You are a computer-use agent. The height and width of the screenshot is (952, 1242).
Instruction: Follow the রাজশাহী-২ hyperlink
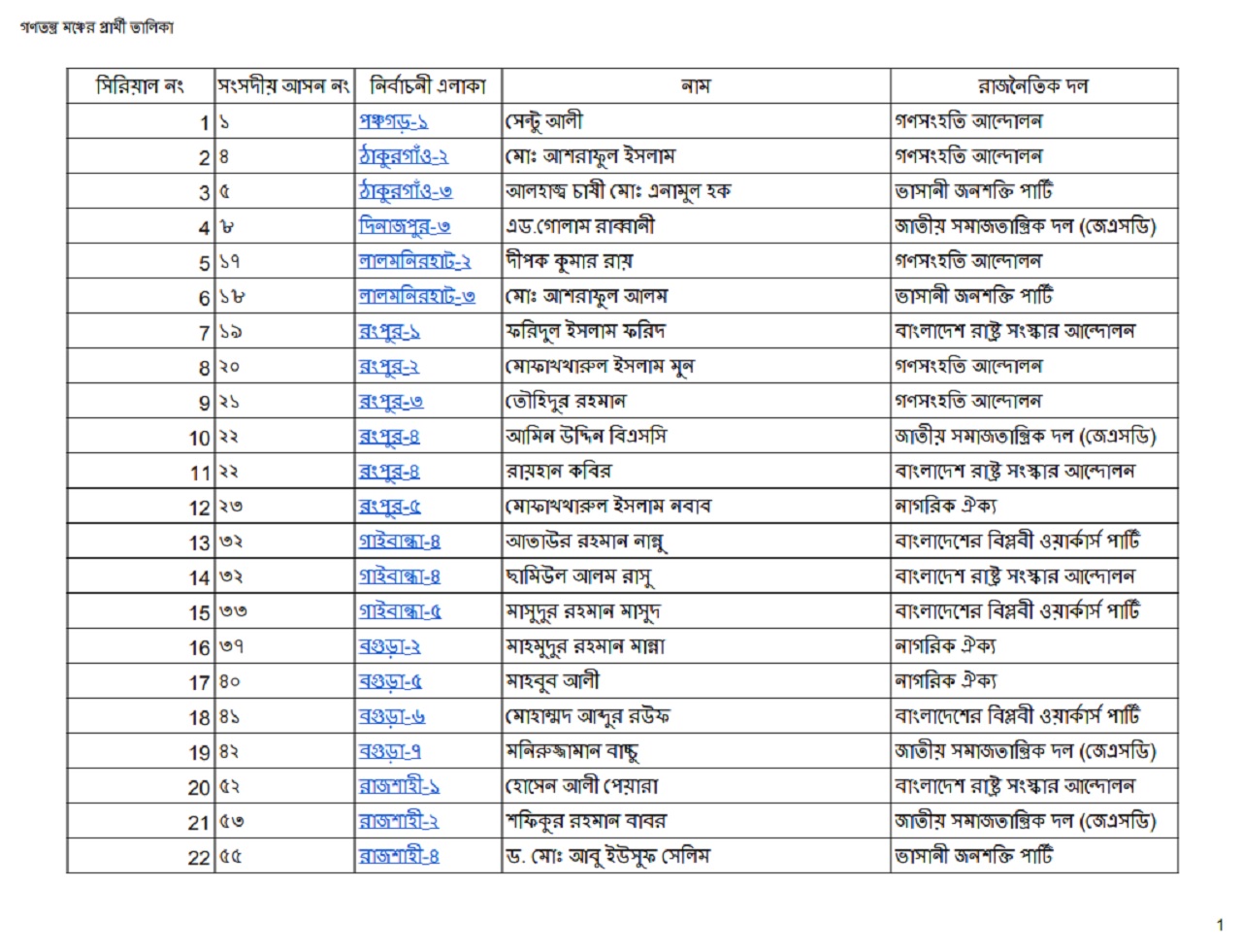click(x=399, y=822)
